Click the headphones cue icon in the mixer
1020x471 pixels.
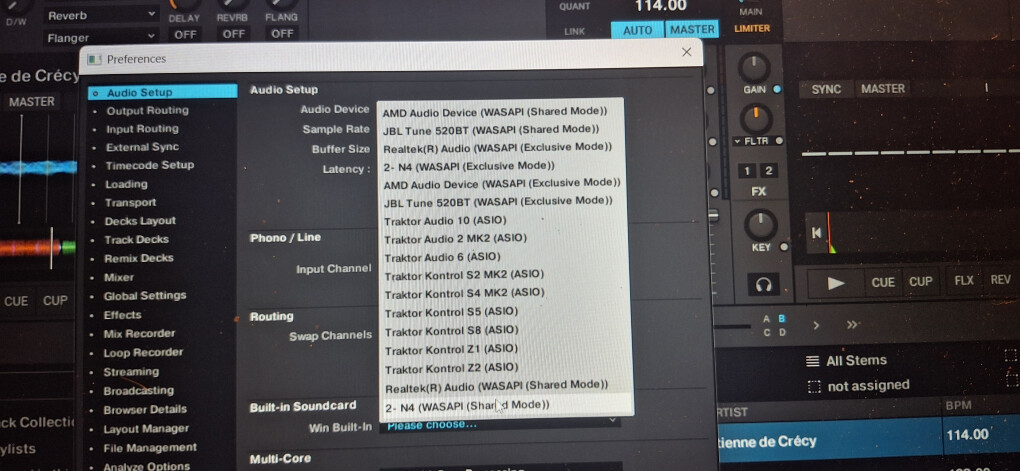[x=764, y=284]
